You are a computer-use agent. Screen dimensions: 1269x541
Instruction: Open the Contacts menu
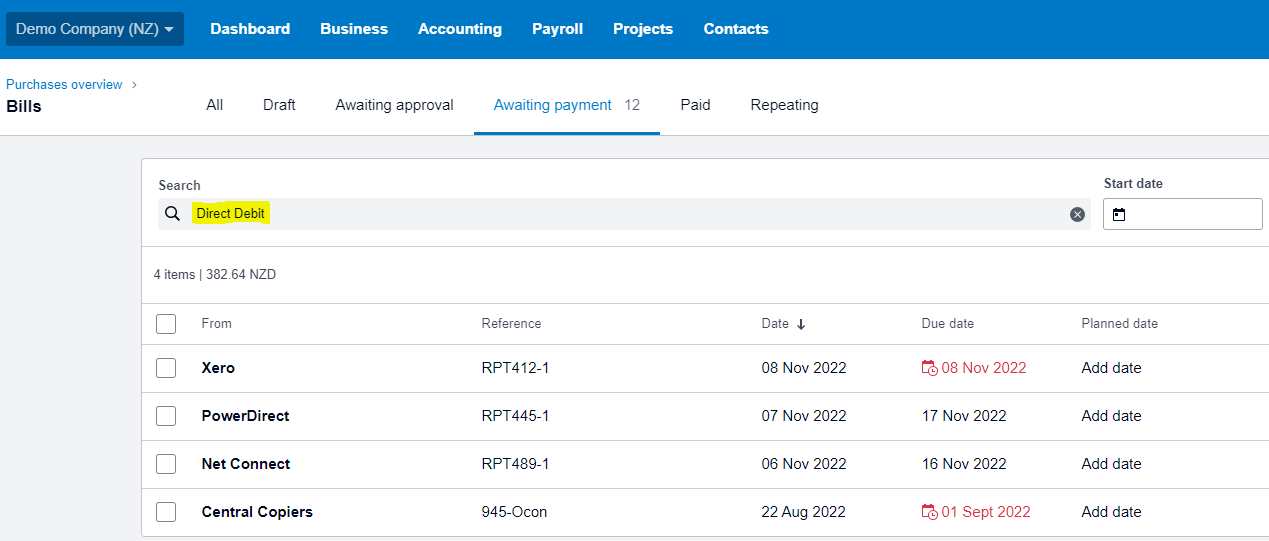click(x=736, y=29)
